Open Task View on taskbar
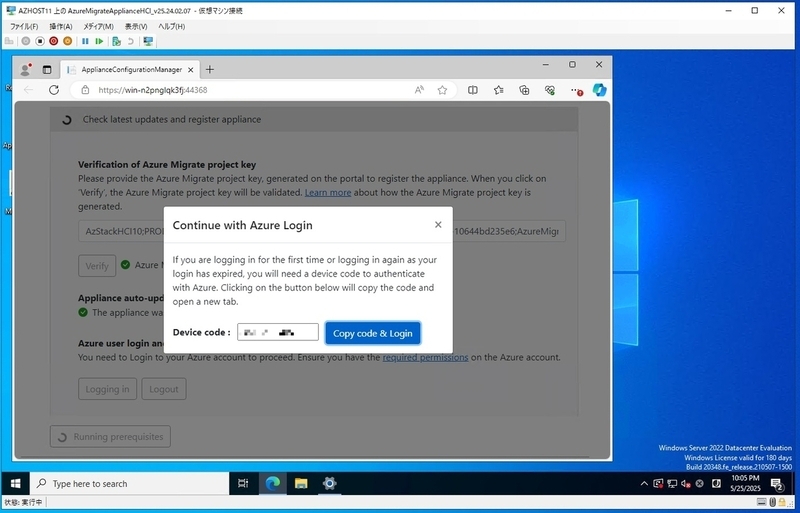800x513 pixels. coord(243,483)
